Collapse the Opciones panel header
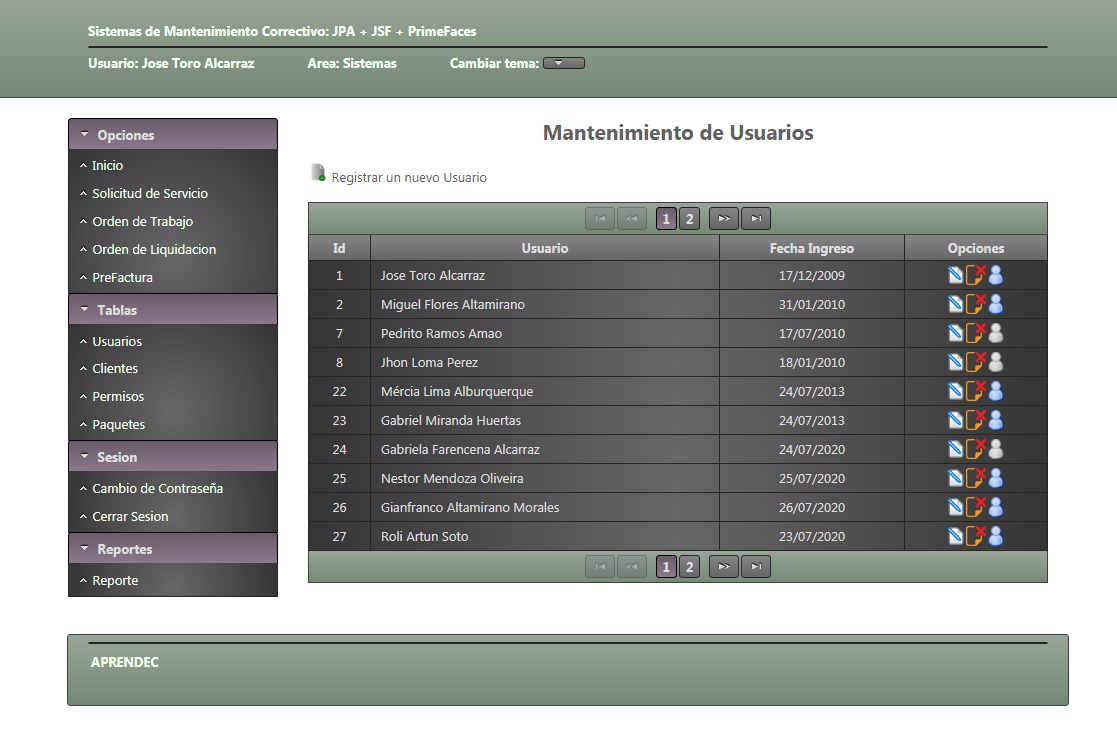The height and width of the screenshot is (732, 1117). point(173,135)
